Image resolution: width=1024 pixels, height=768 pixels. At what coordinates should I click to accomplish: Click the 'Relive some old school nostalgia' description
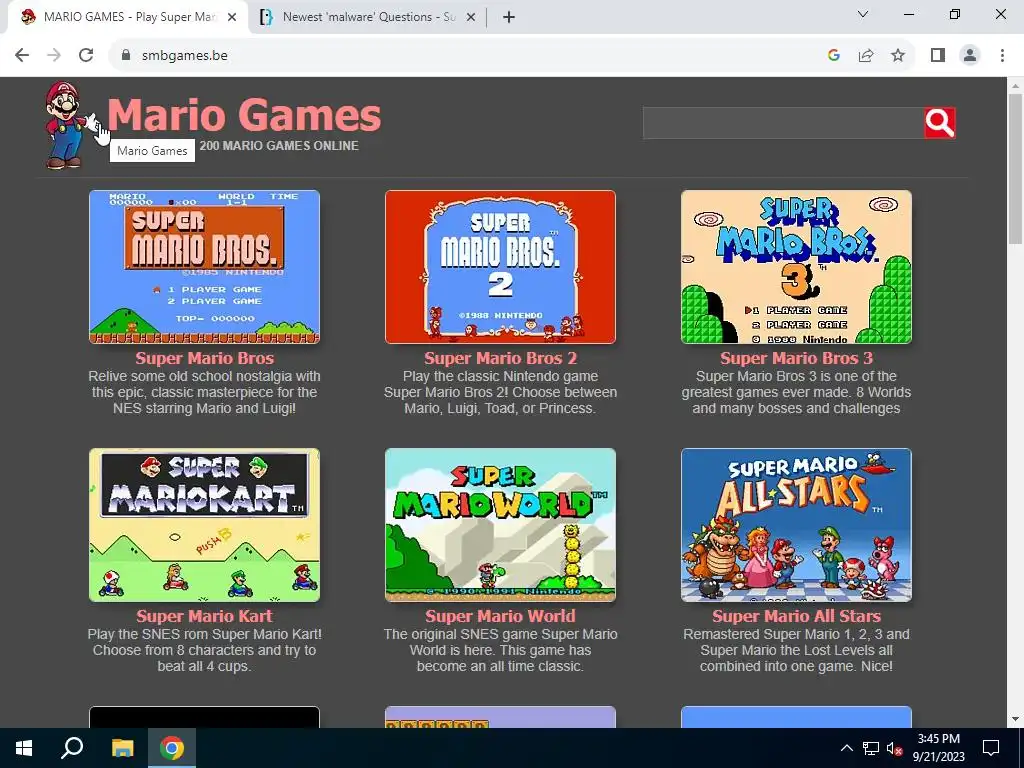[204, 392]
